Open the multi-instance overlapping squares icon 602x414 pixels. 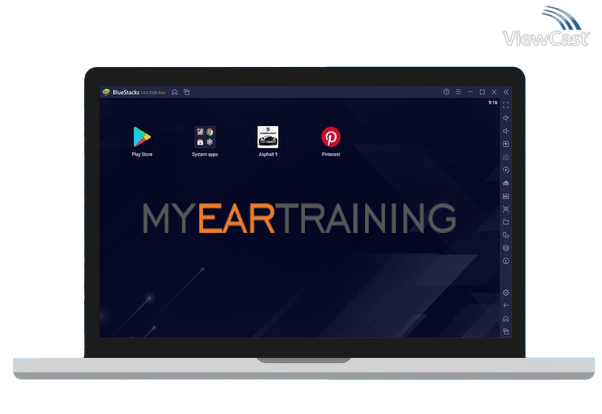[506, 235]
